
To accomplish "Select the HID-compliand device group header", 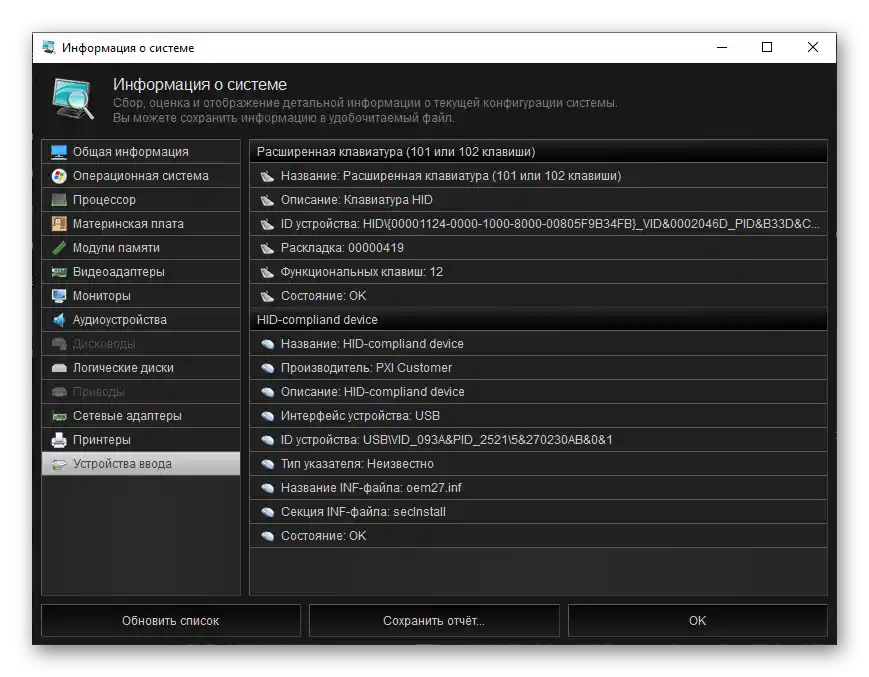I will click(538, 320).
